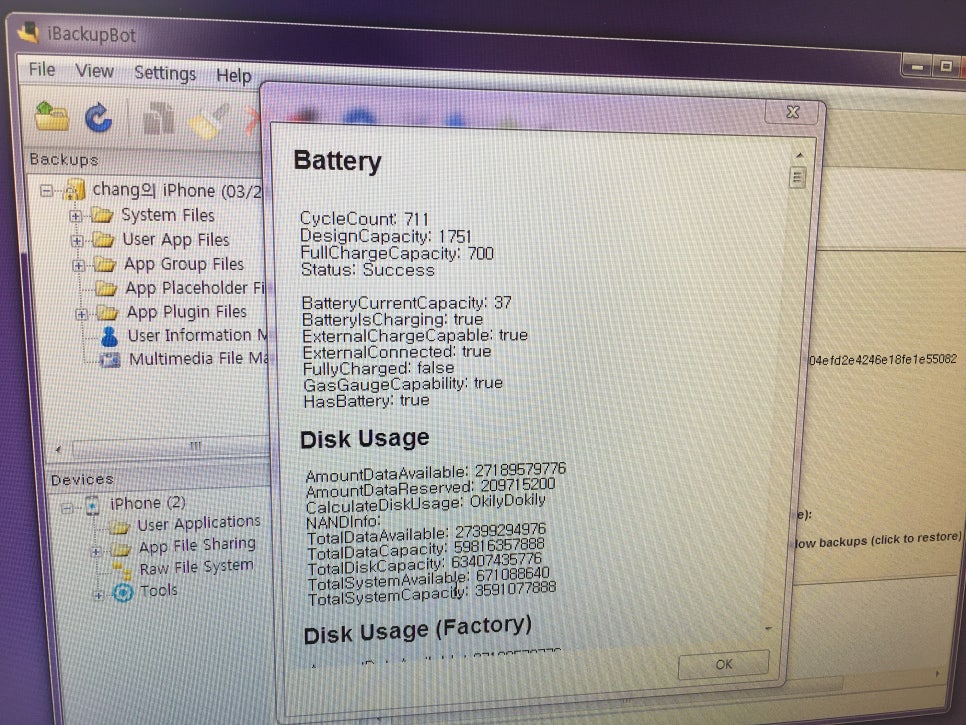Select the App File Sharing tree label
Screen dimensions: 966x725
pyautogui.click(x=197, y=545)
